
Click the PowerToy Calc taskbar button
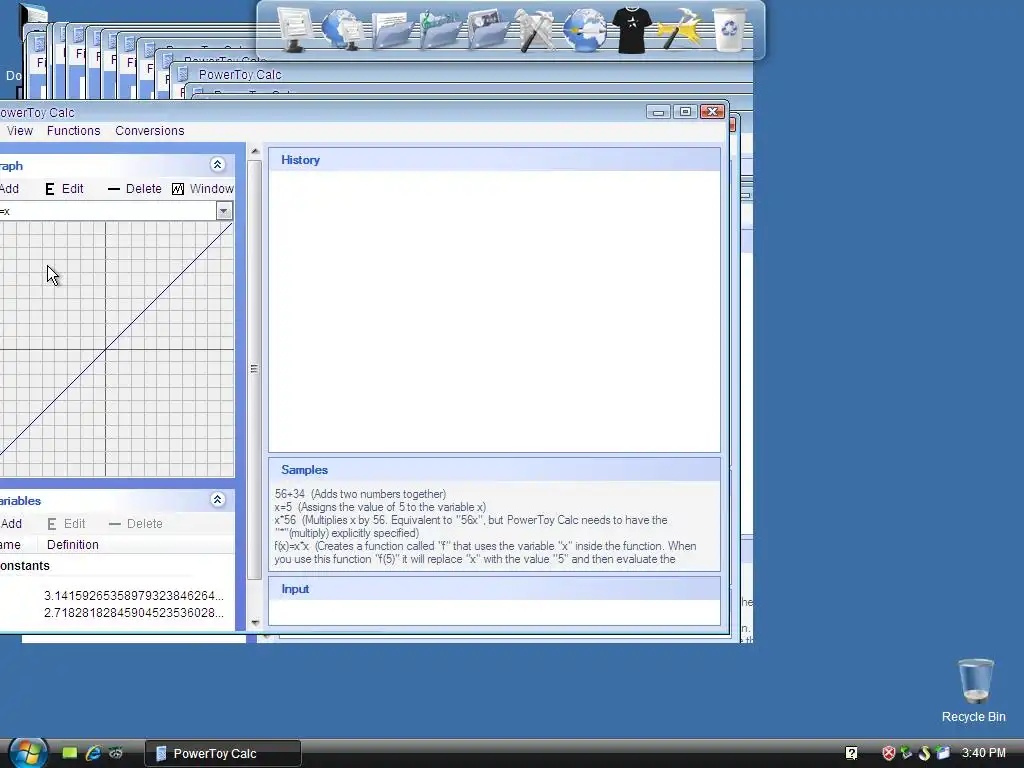tap(223, 753)
